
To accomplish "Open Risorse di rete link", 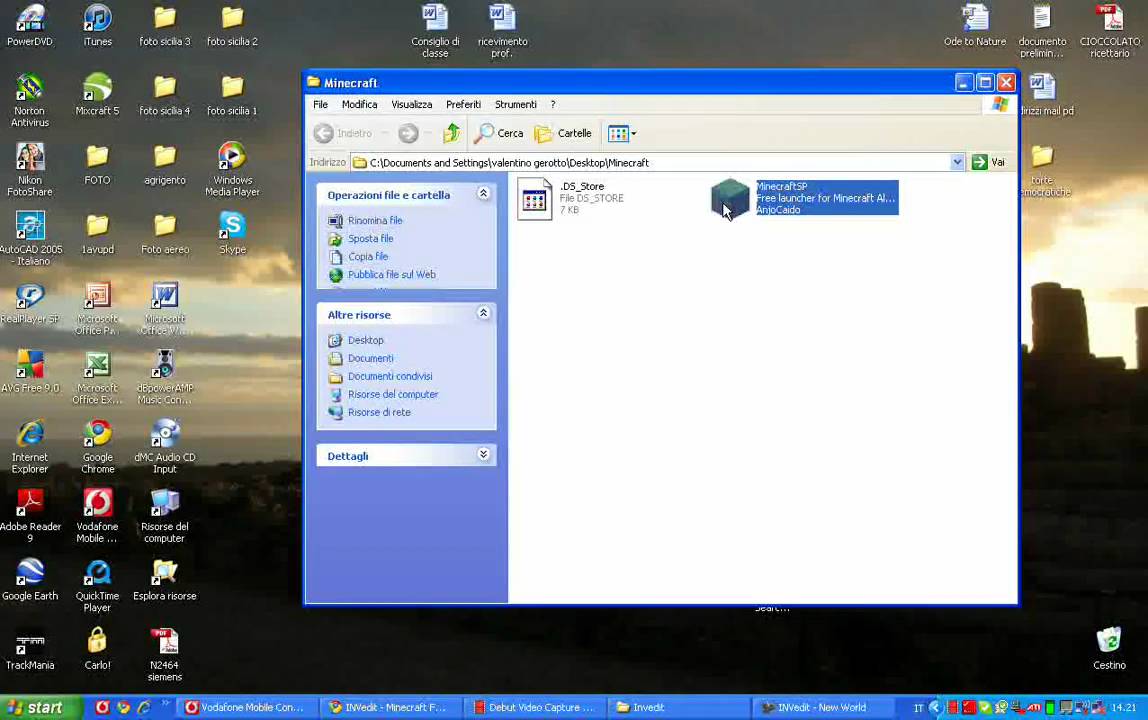I will (x=379, y=412).
